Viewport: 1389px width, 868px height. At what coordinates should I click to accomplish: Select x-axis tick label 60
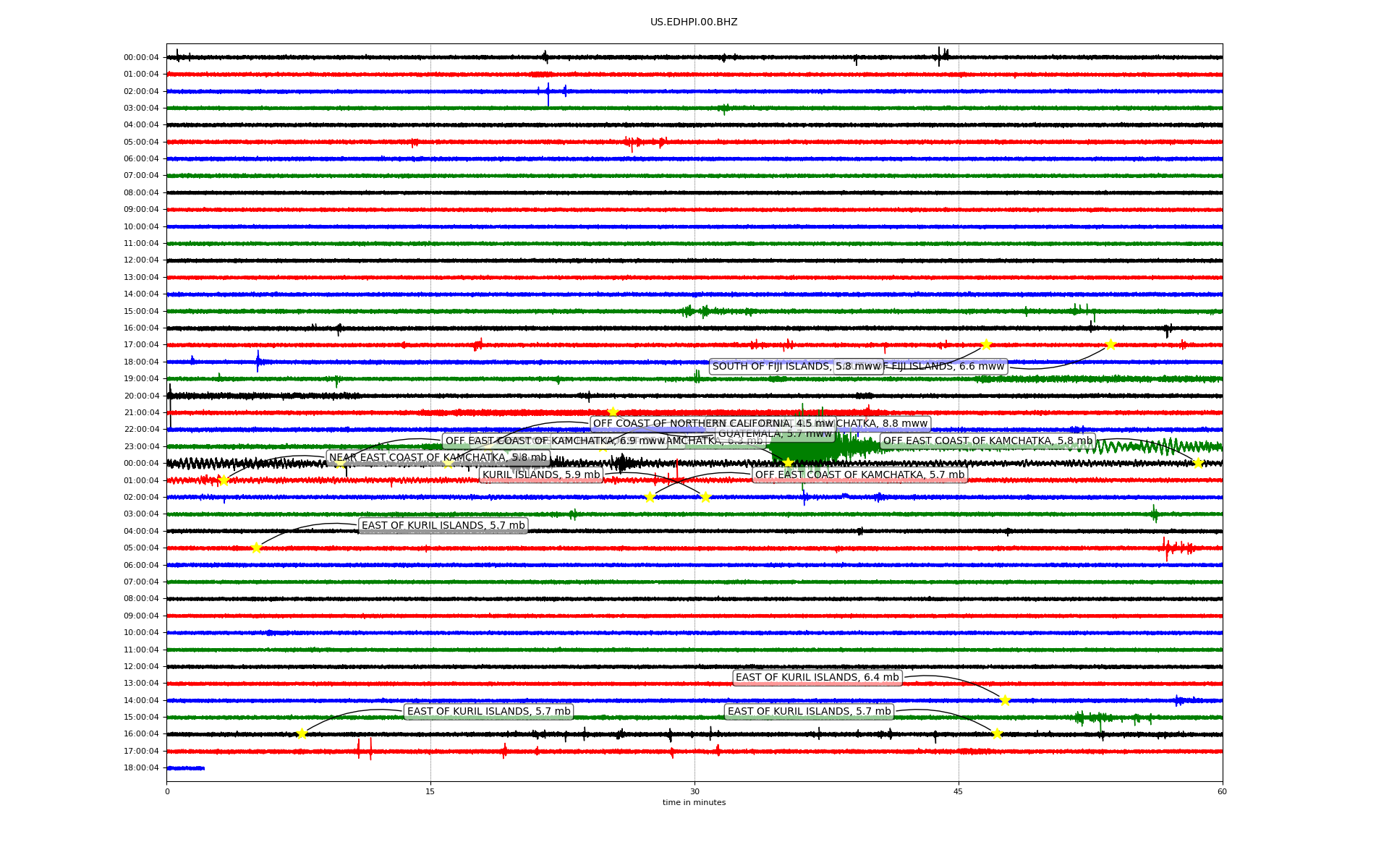click(1222, 791)
